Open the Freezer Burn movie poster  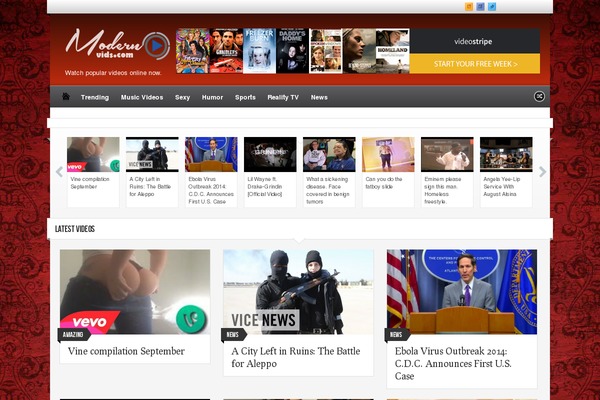click(x=259, y=51)
